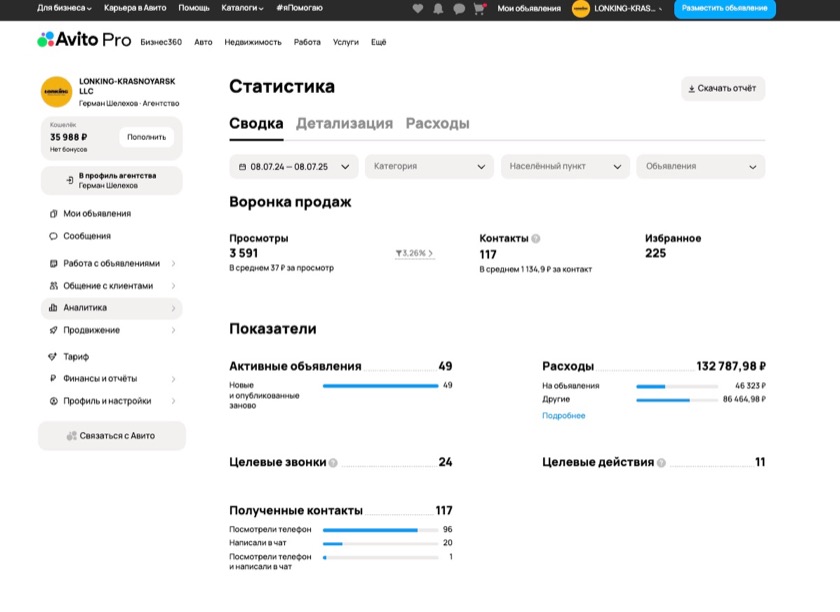This screenshot has width=840, height=612.
Task: Click the Целевые действия help icon
Action: coord(662,462)
